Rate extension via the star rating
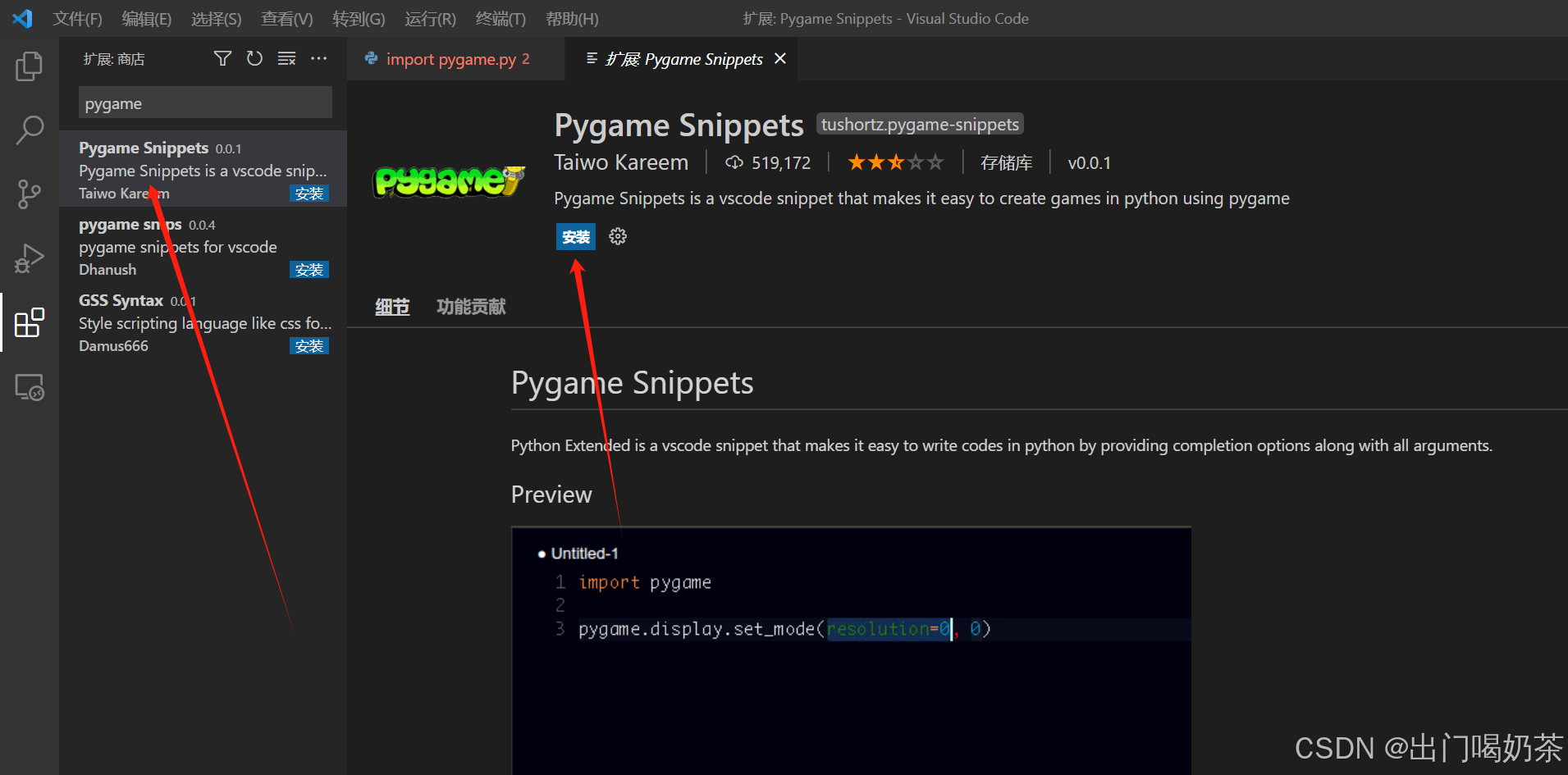Image resolution: width=1568 pixels, height=775 pixels. pos(895,162)
